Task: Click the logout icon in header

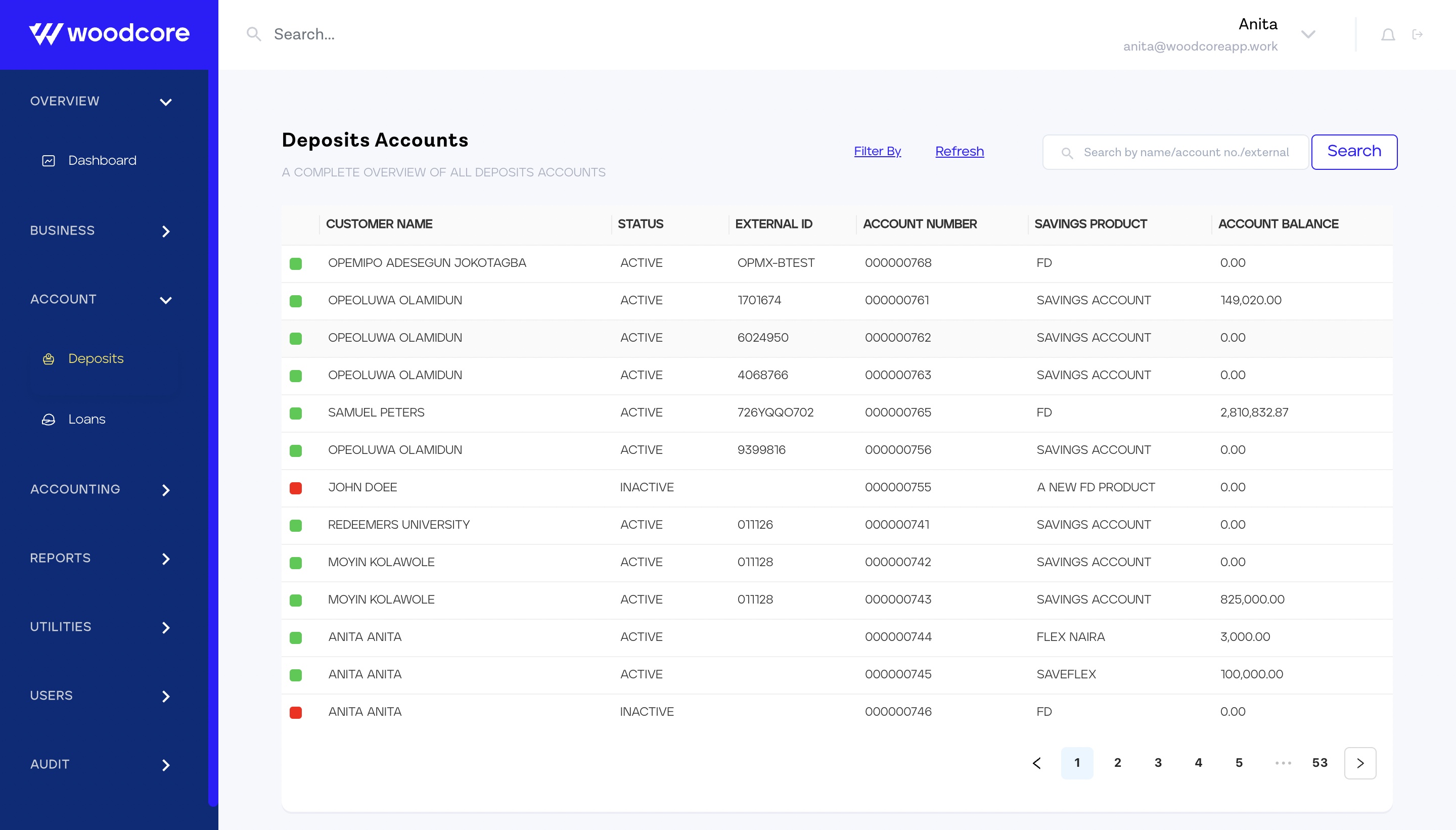Action: coord(1417,35)
